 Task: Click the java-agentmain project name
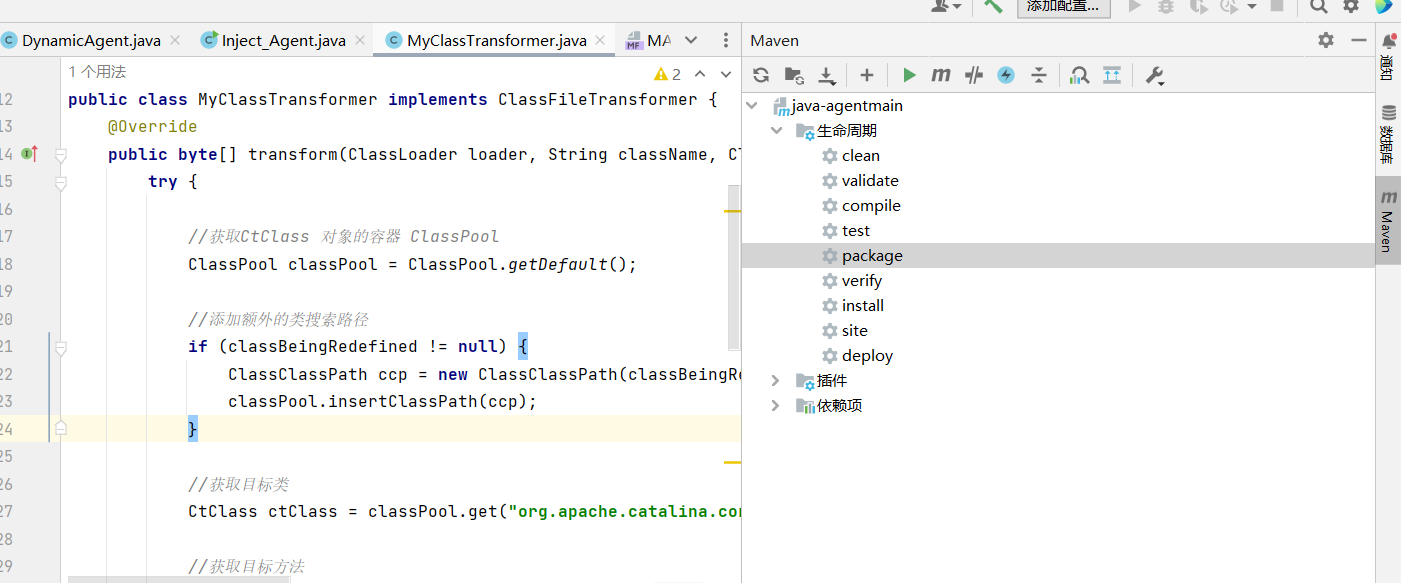tap(847, 106)
